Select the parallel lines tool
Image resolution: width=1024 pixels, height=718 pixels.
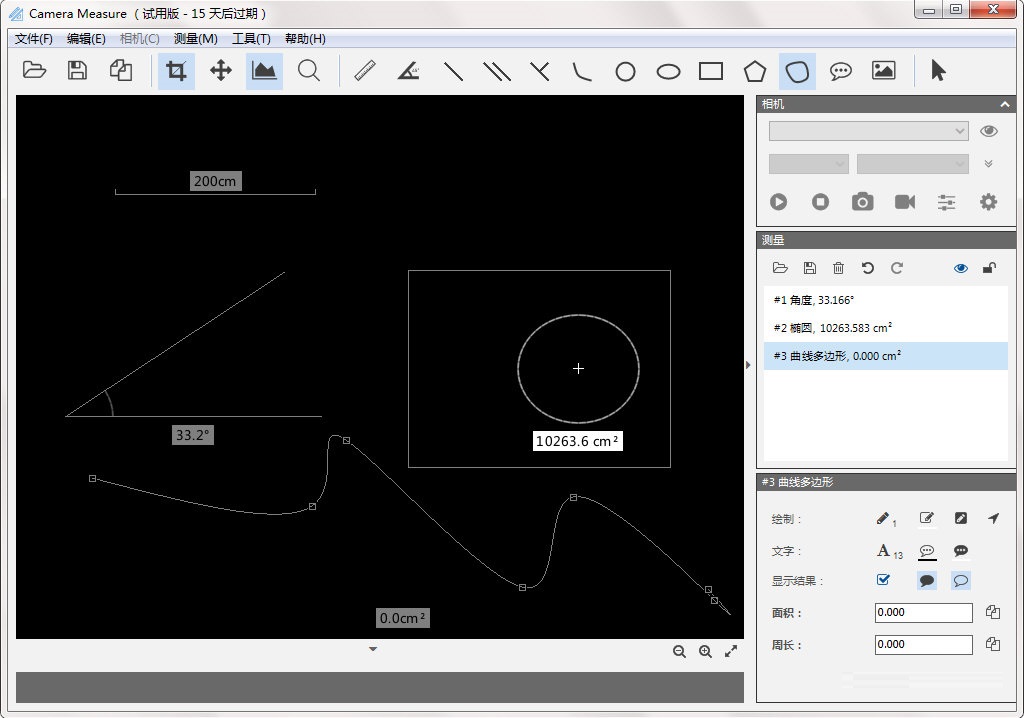497,70
